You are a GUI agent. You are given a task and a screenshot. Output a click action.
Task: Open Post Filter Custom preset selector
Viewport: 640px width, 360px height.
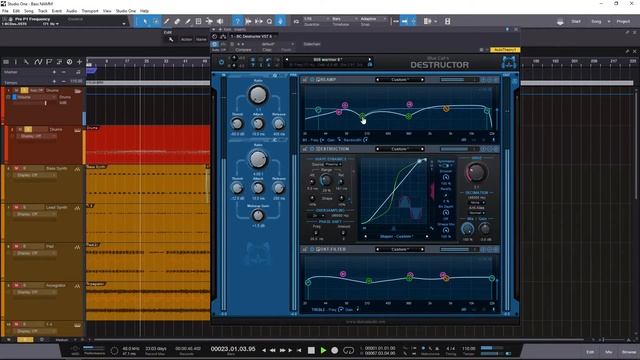[x=399, y=249]
